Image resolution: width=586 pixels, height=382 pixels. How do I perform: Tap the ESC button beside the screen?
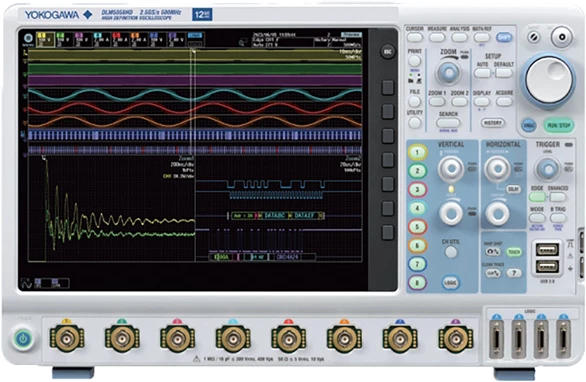[388, 52]
